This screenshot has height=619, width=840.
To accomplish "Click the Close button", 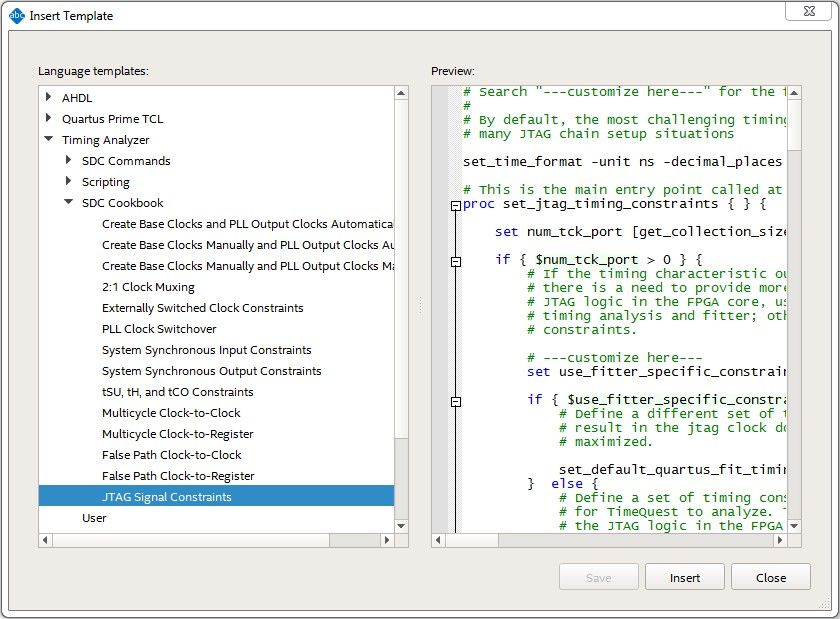I will [770, 576].
